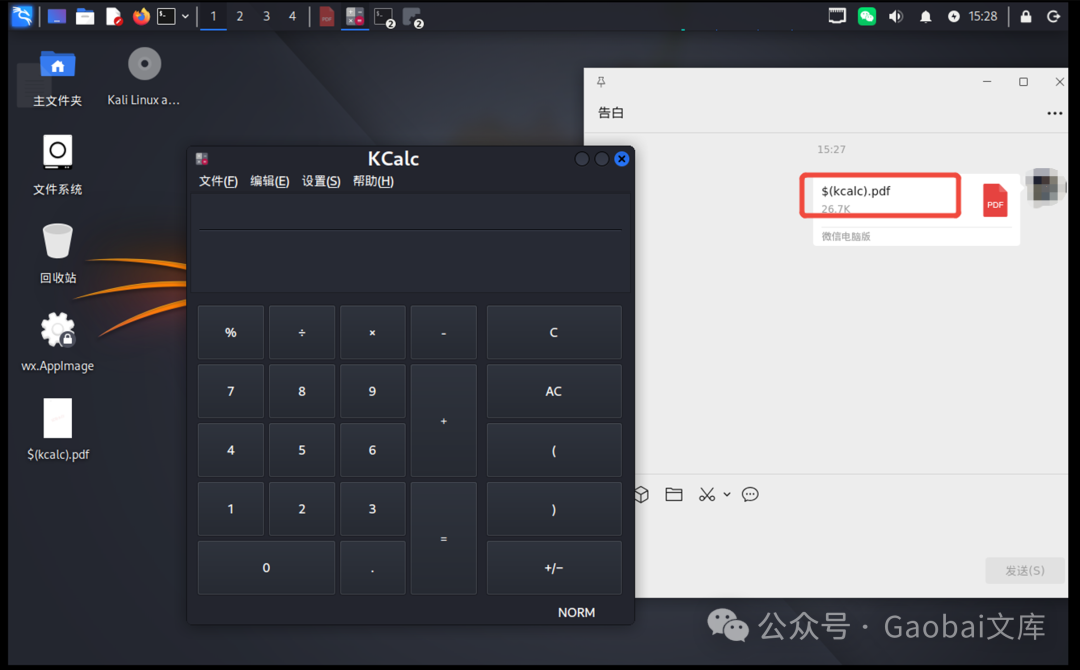Screen dimensions: 1080x670
Task: Click the $(kcalc).pdf message in the chat
Action: point(878,195)
